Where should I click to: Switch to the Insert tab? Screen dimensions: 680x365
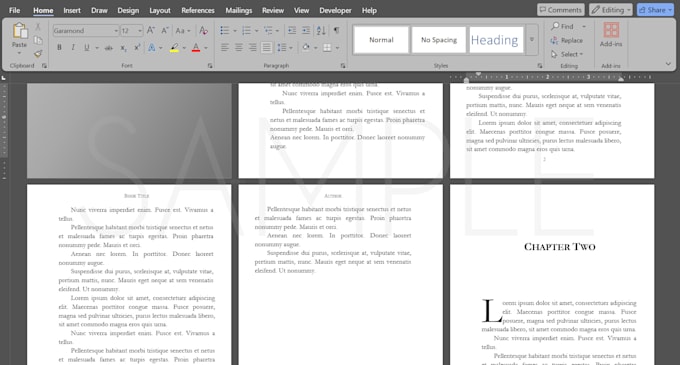tap(72, 10)
